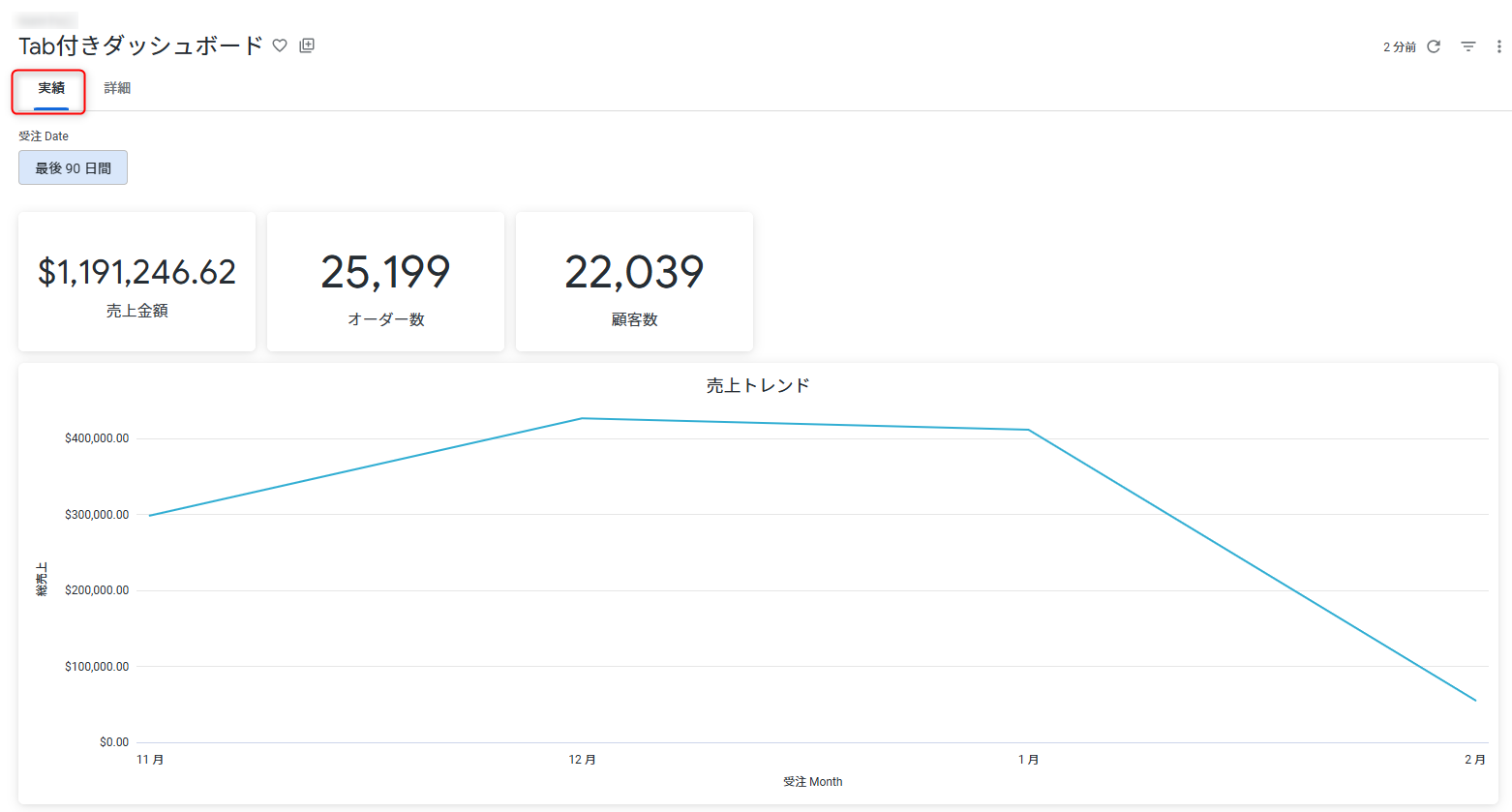Image resolution: width=1512 pixels, height=812 pixels.
Task: Click the data point at 1月 on the chart
Action: click(x=1028, y=428)
